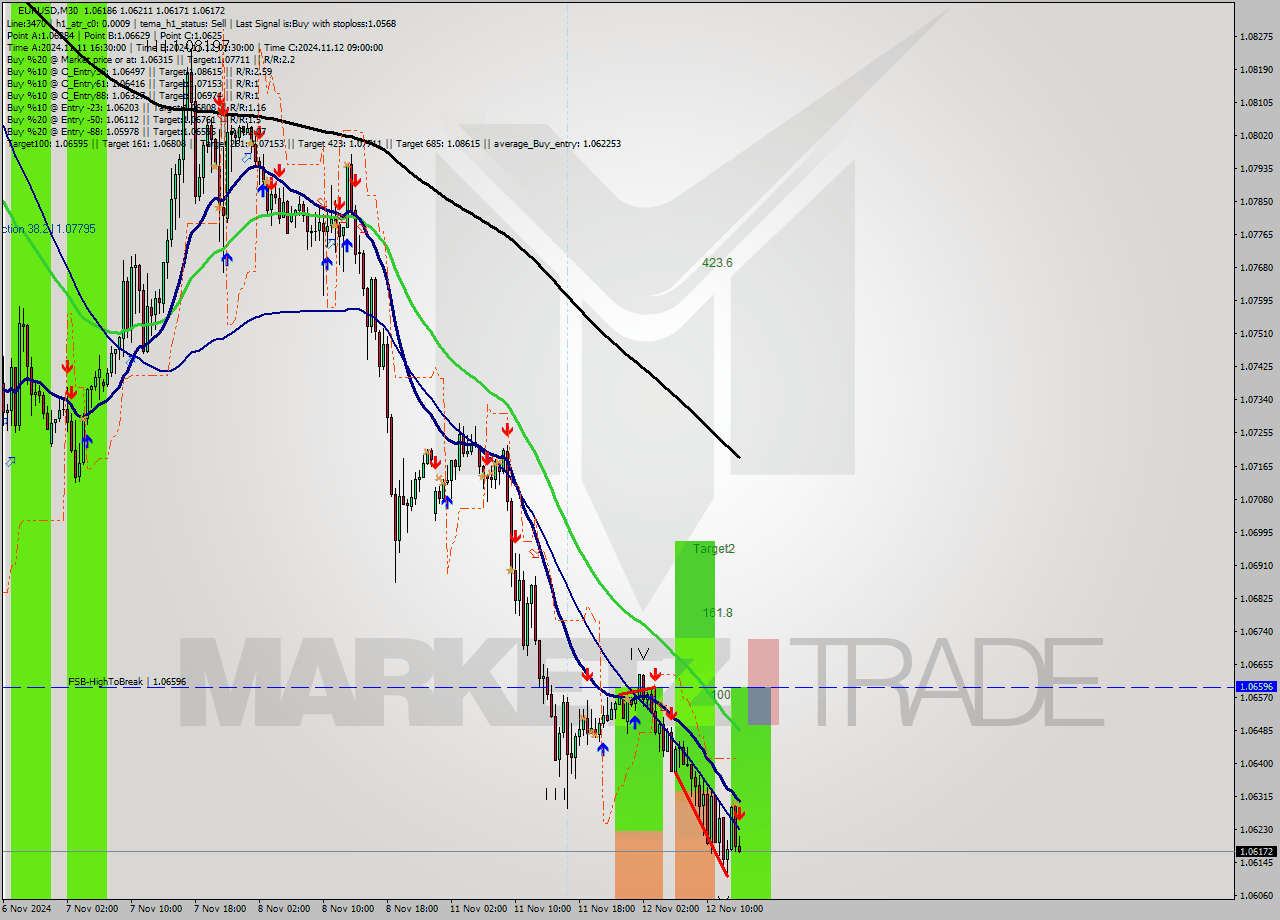Click the '12 Nov 10:00' time axis label
This screenshot has width=1280, height=920.
(x=734, y=909)
